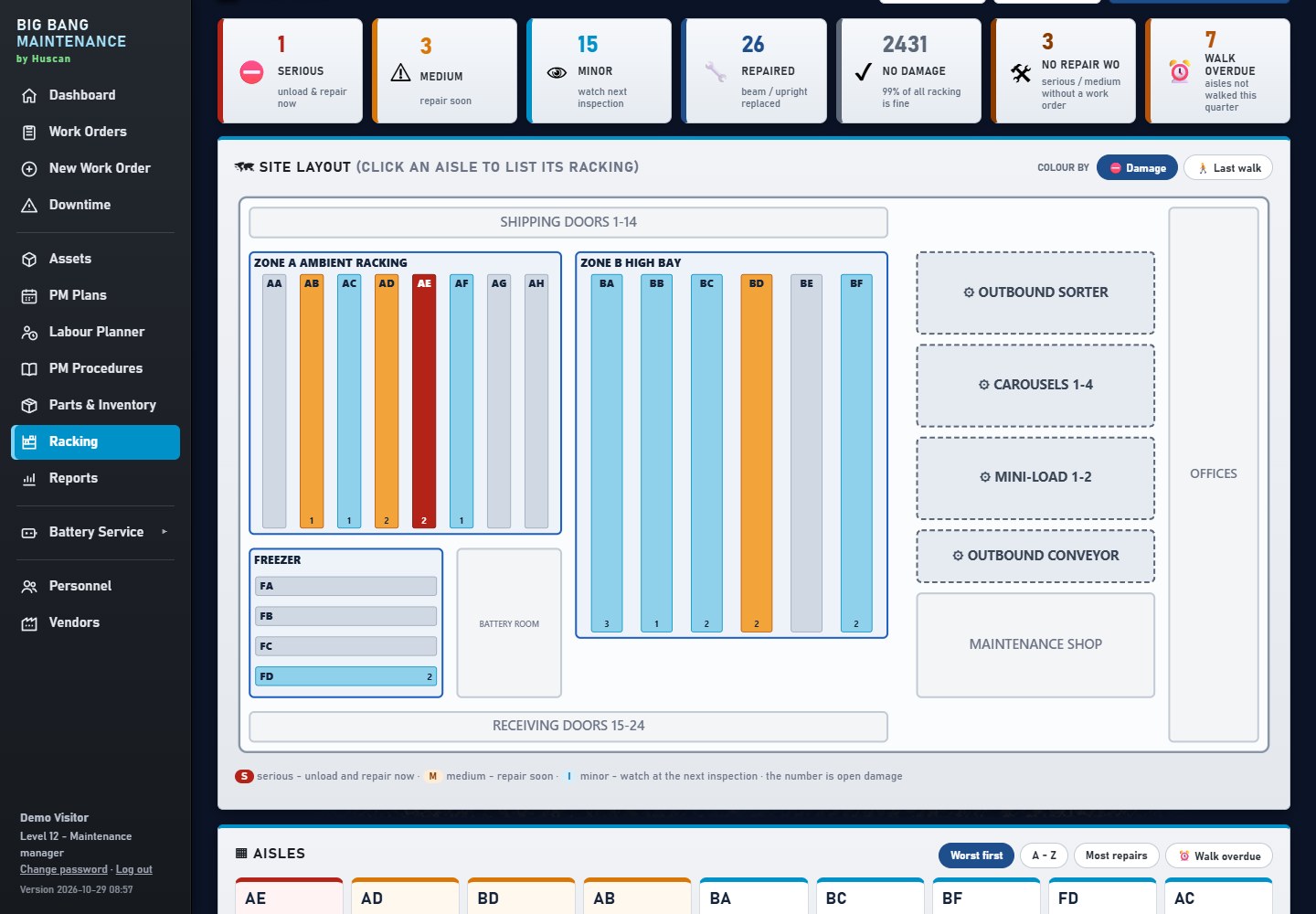Image resolution: width=1316 pixels, height=914 pixels.
Task: Click the Downtime warning triangle icon
Action: tap(29, 205)
